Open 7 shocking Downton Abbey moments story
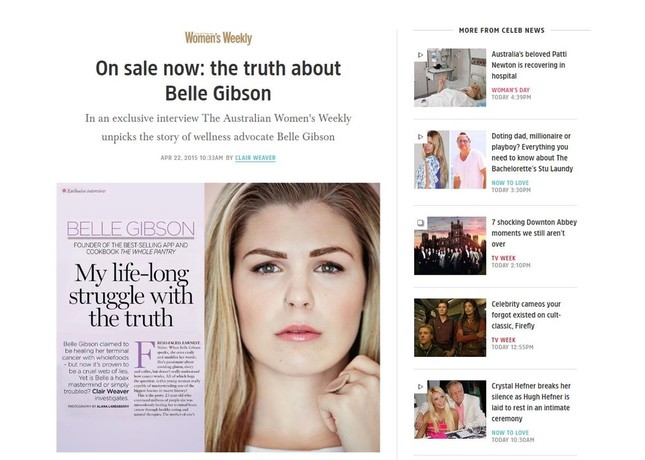Viewport: 645px width, 460px height. (x=534, y=233)
